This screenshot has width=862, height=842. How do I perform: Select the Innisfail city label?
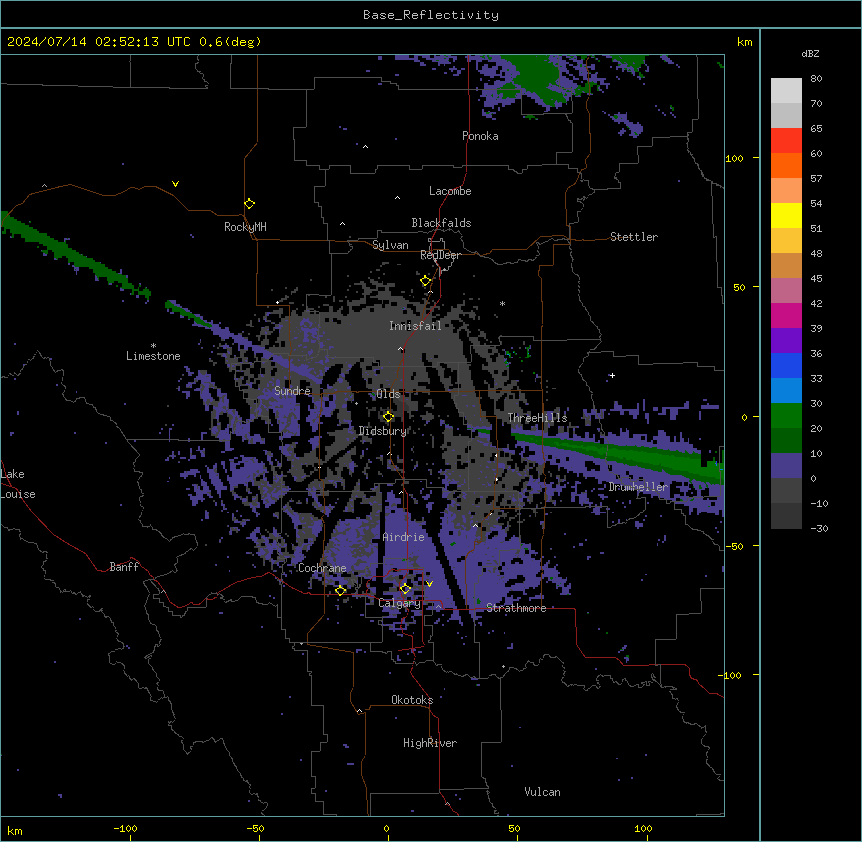415,326
